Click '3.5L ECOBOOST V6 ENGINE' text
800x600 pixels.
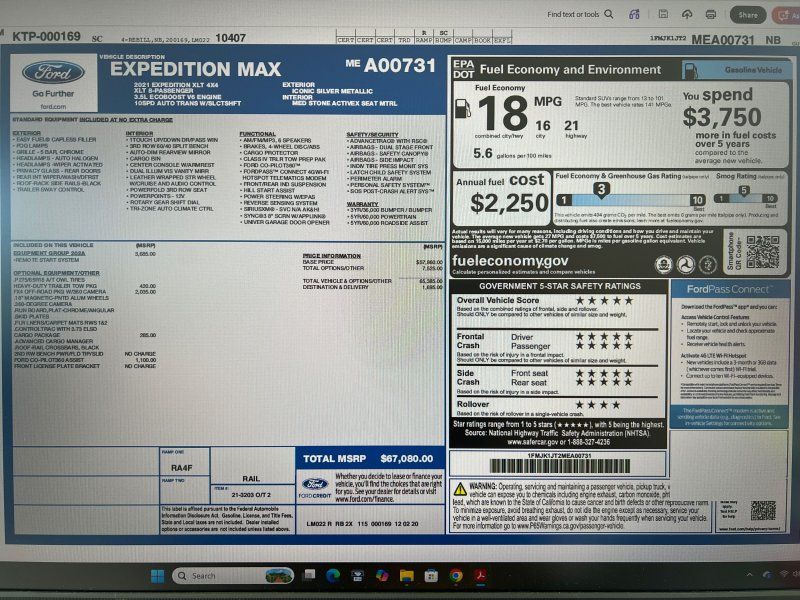coord(177,96)
